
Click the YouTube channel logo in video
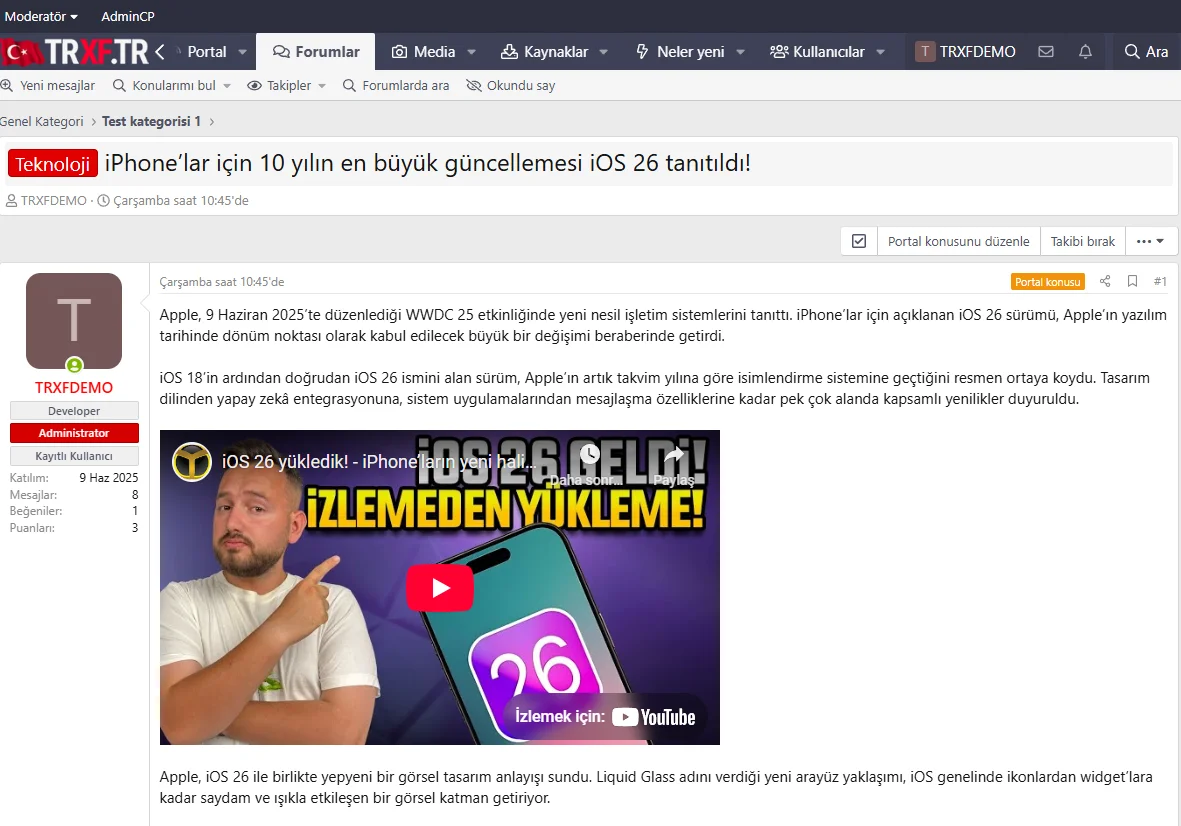192,462
